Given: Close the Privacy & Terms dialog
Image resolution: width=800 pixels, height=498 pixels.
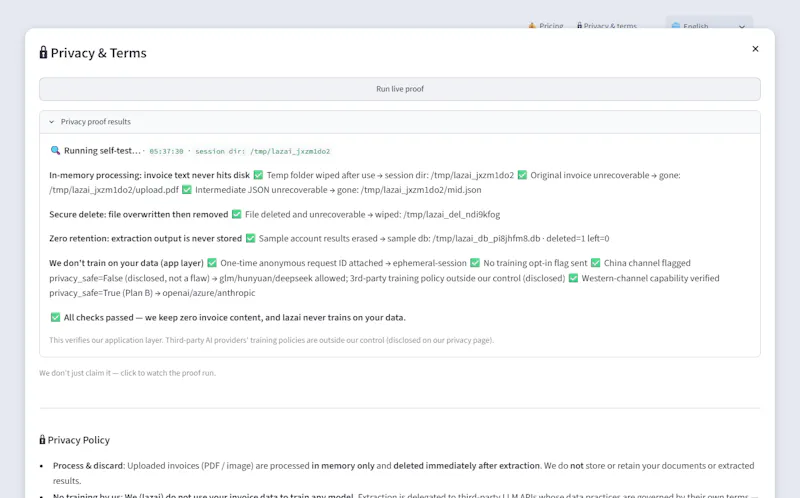Looking at the screenshot, I should (x=755, y=49).
